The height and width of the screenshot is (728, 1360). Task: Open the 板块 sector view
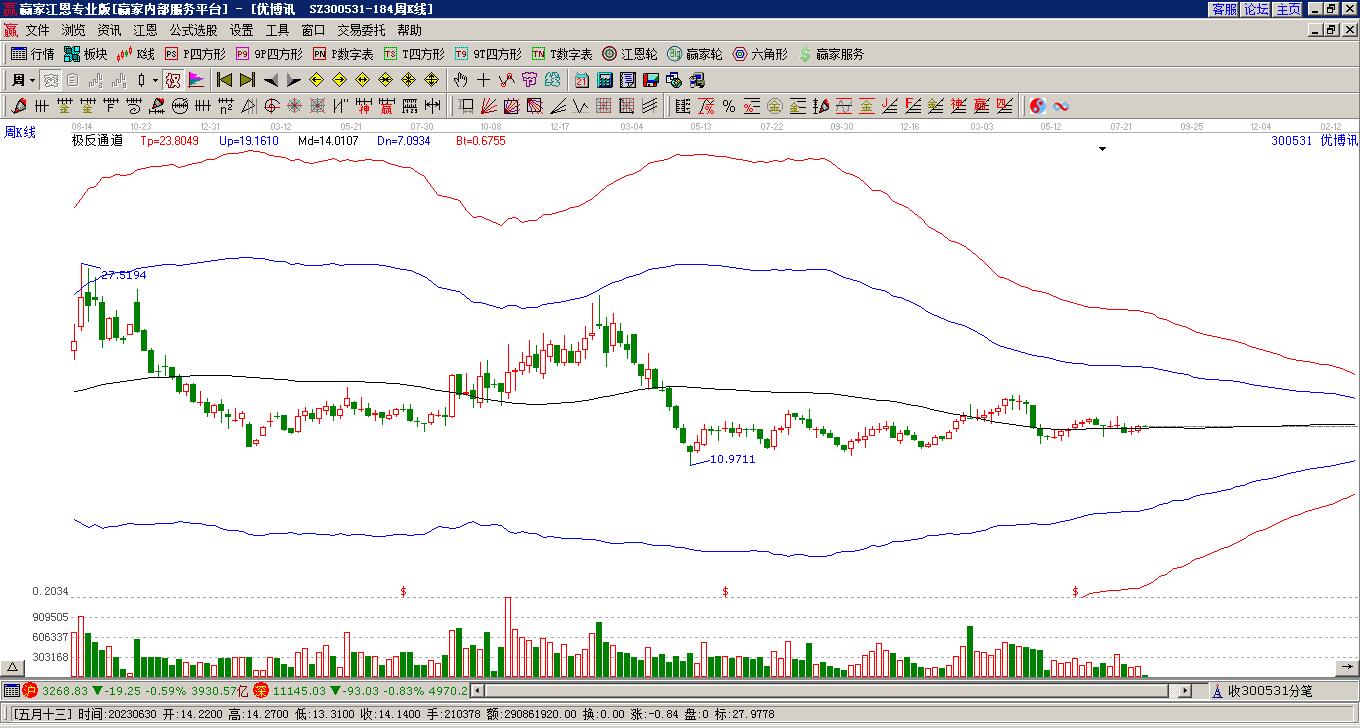(x=85, y=54)
